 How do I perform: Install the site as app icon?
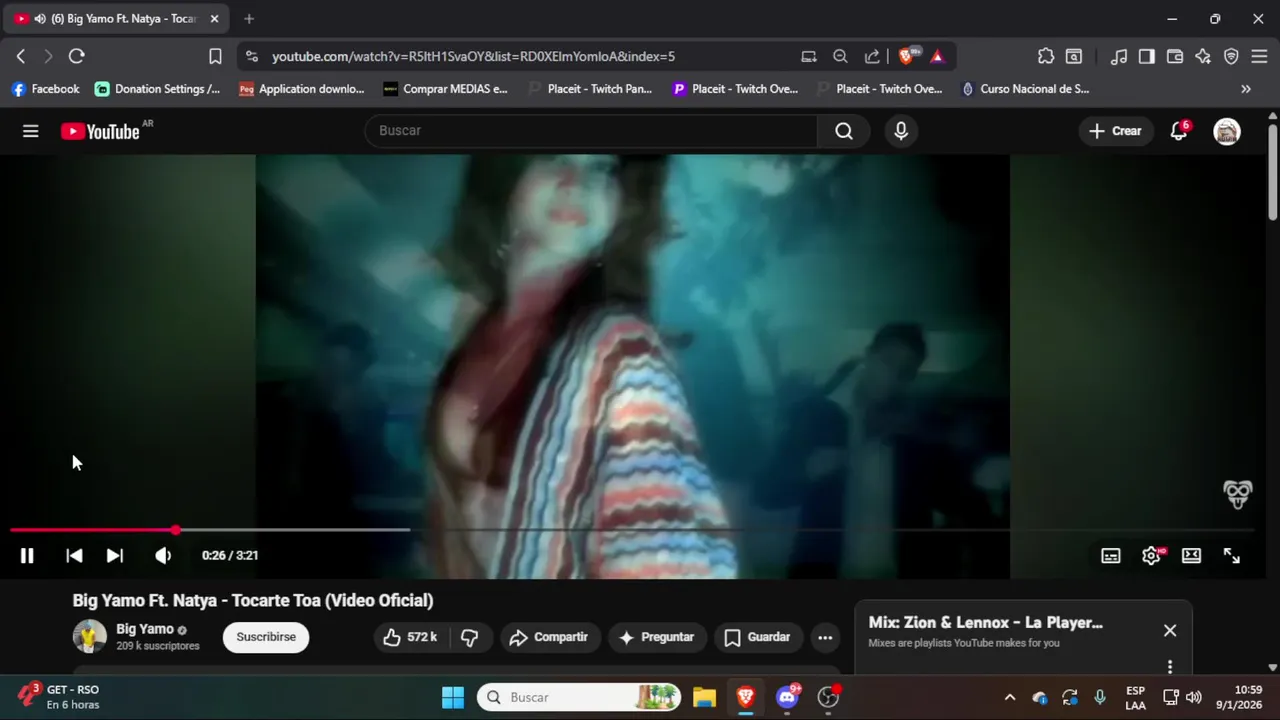coord(809,57)
